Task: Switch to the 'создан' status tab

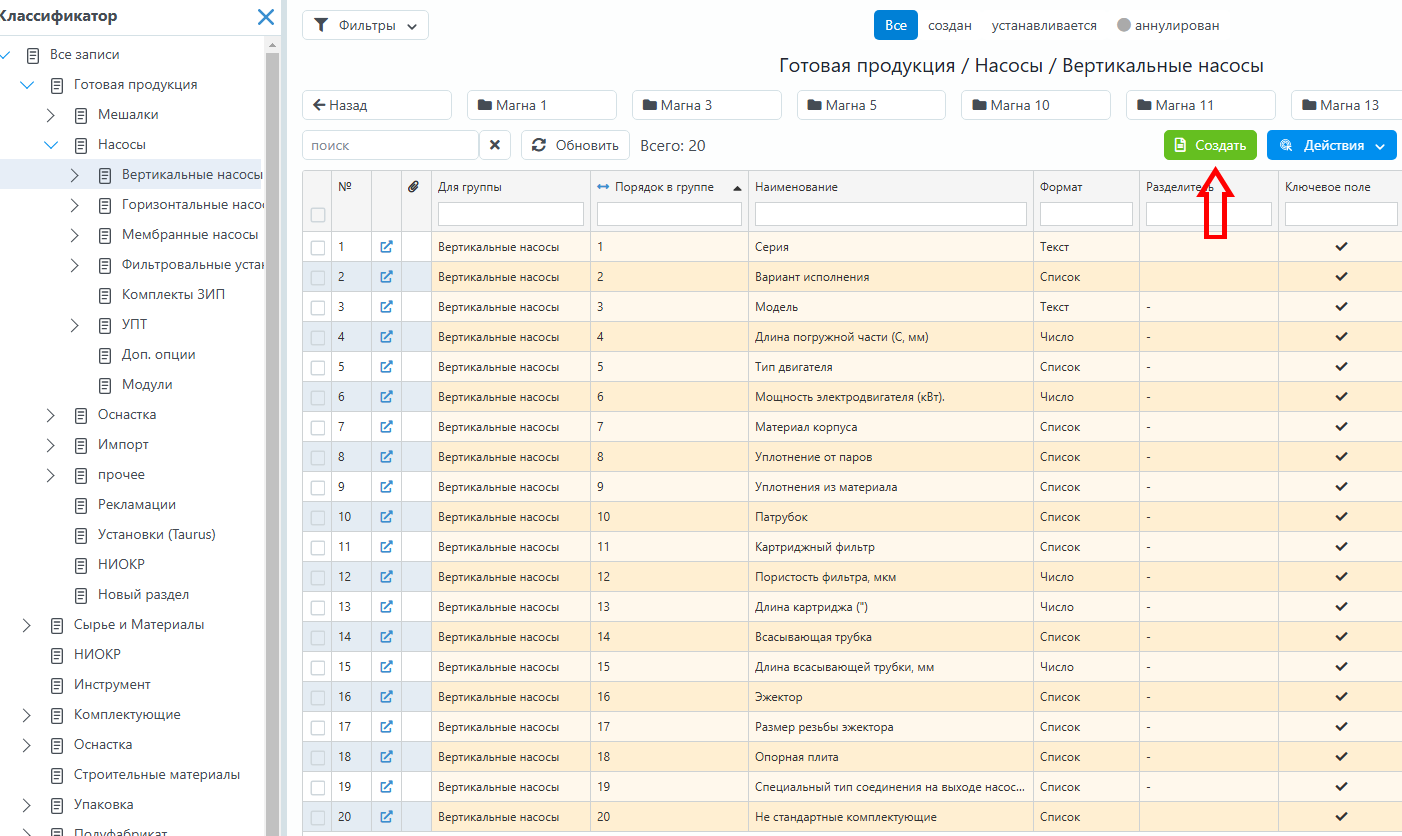Action: (949, 26)
